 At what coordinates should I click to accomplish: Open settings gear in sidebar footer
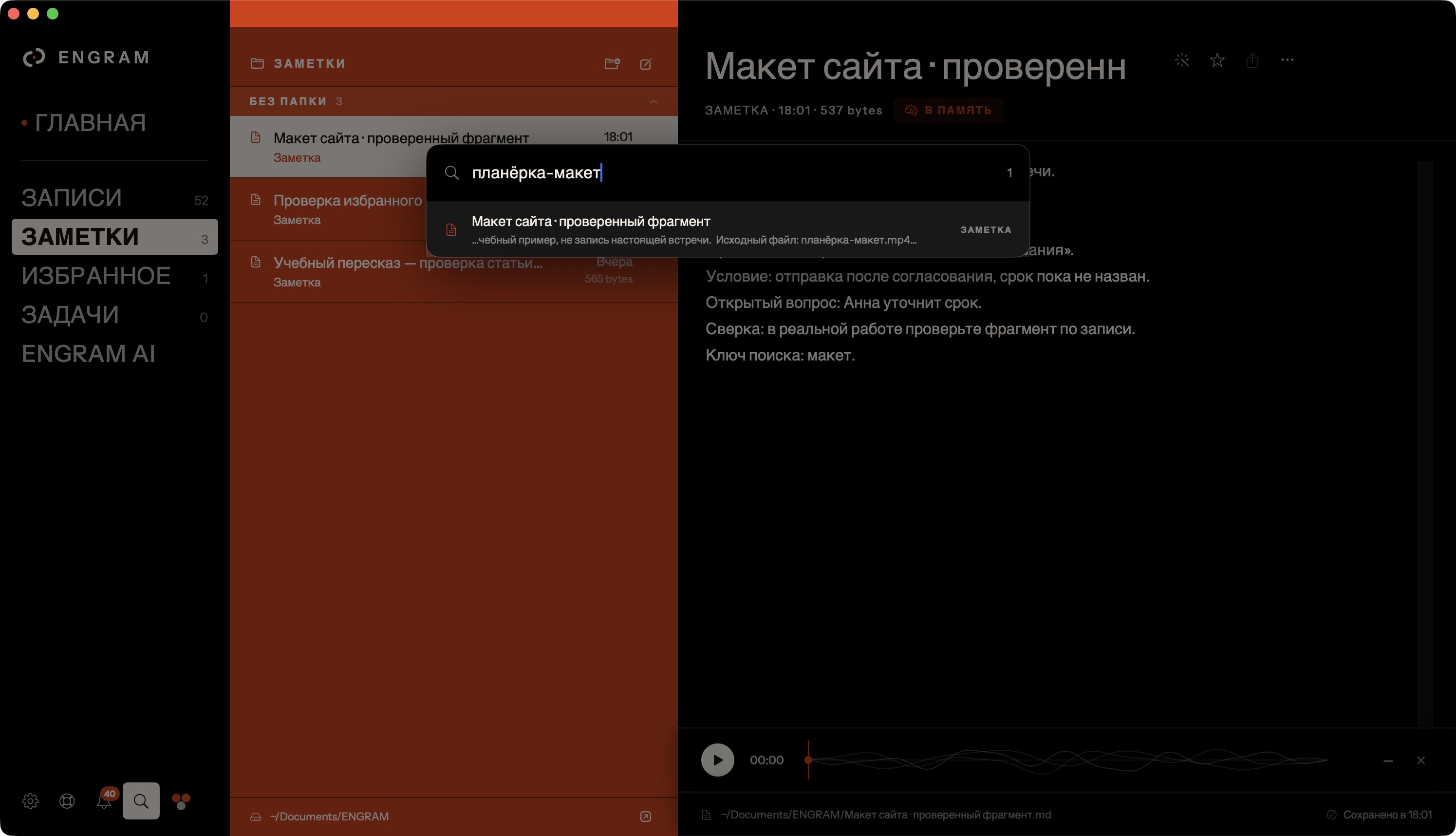point(30,800)
